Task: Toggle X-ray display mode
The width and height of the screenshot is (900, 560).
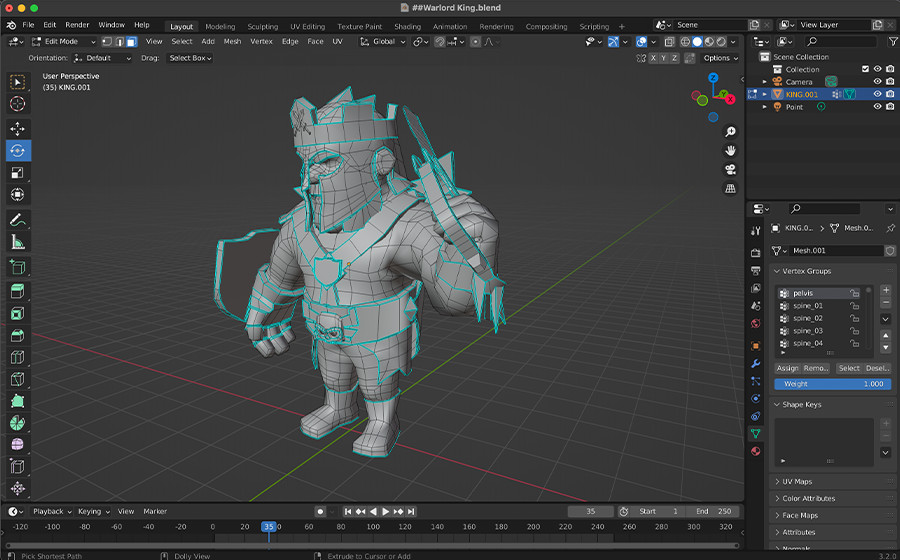Action: (x=669, y=41)
